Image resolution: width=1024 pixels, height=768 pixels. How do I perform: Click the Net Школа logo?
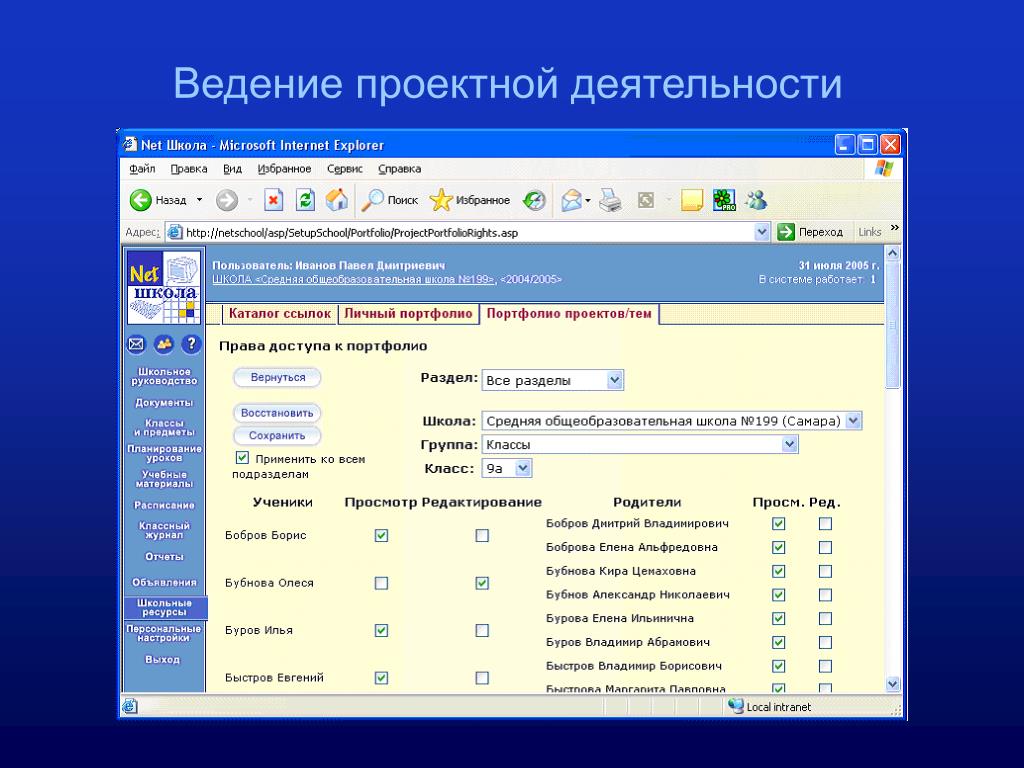(x=164, y=287)
